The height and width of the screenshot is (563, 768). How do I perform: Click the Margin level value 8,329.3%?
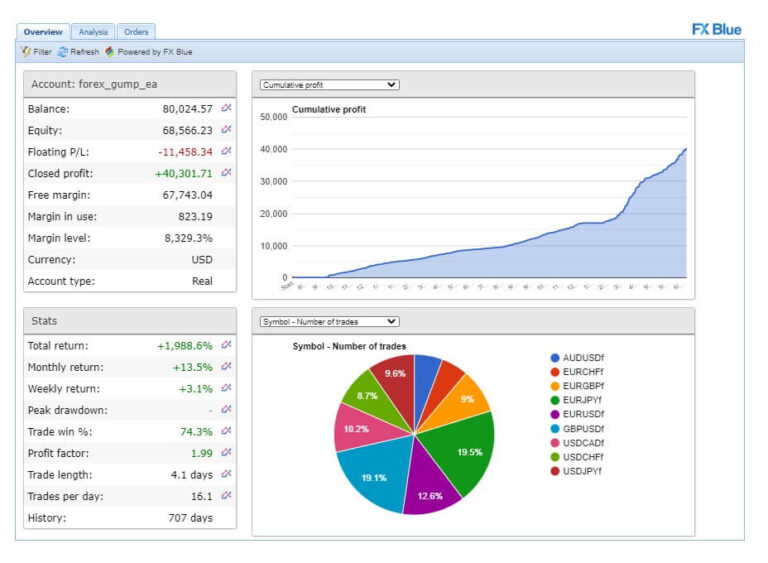[x=189, y=238]
